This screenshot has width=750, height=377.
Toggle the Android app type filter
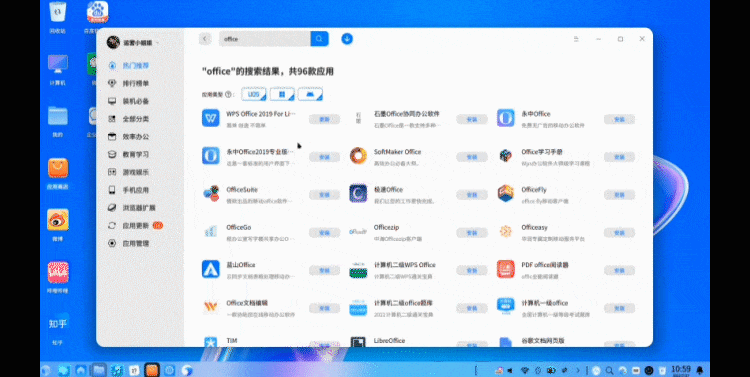point(310,94)
